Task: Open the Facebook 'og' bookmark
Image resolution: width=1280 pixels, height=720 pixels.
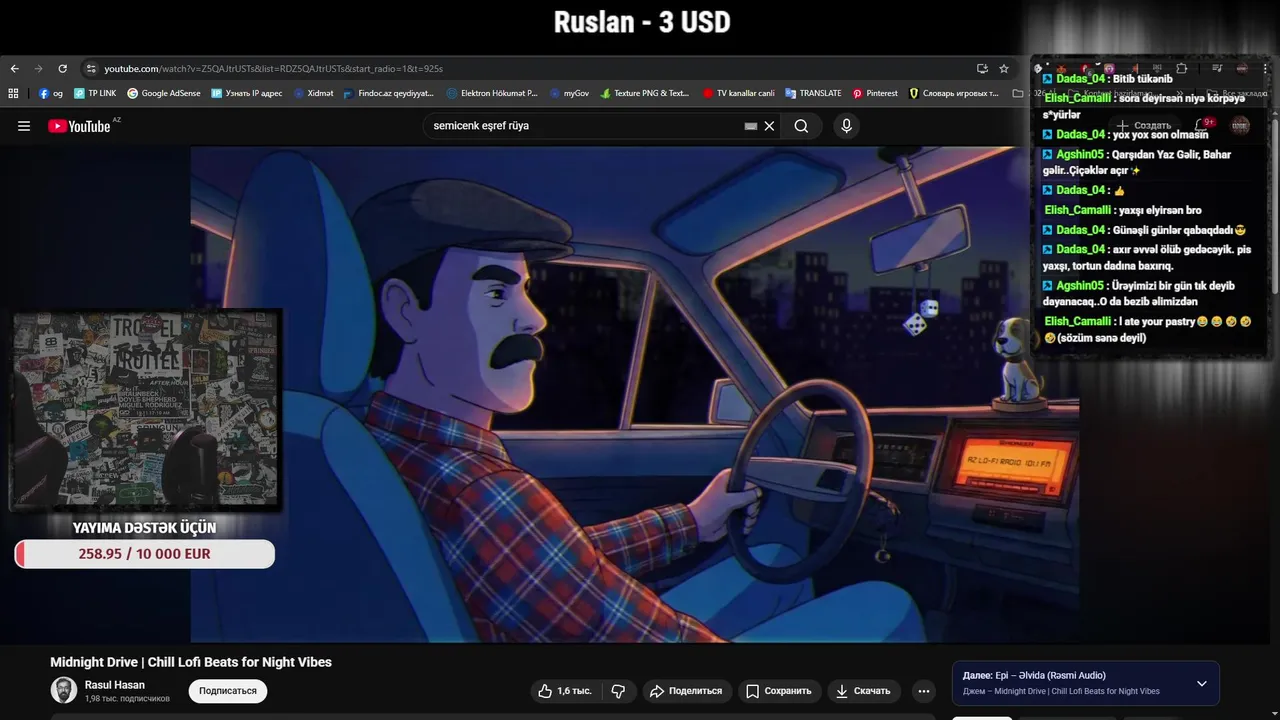Action: pyautogui.click(x=50, y=93)
